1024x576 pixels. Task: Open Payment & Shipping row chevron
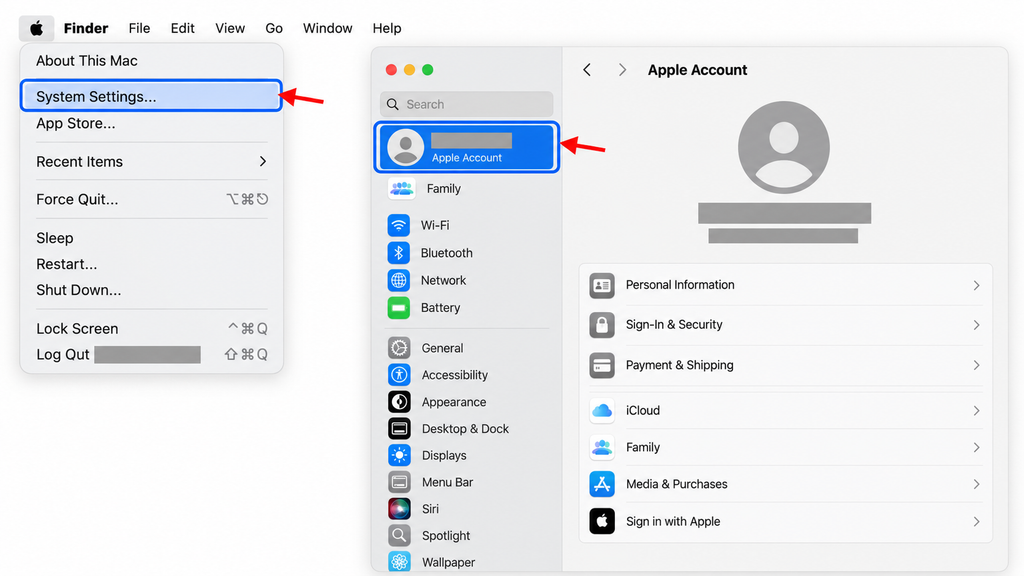[x=976, y=365]
